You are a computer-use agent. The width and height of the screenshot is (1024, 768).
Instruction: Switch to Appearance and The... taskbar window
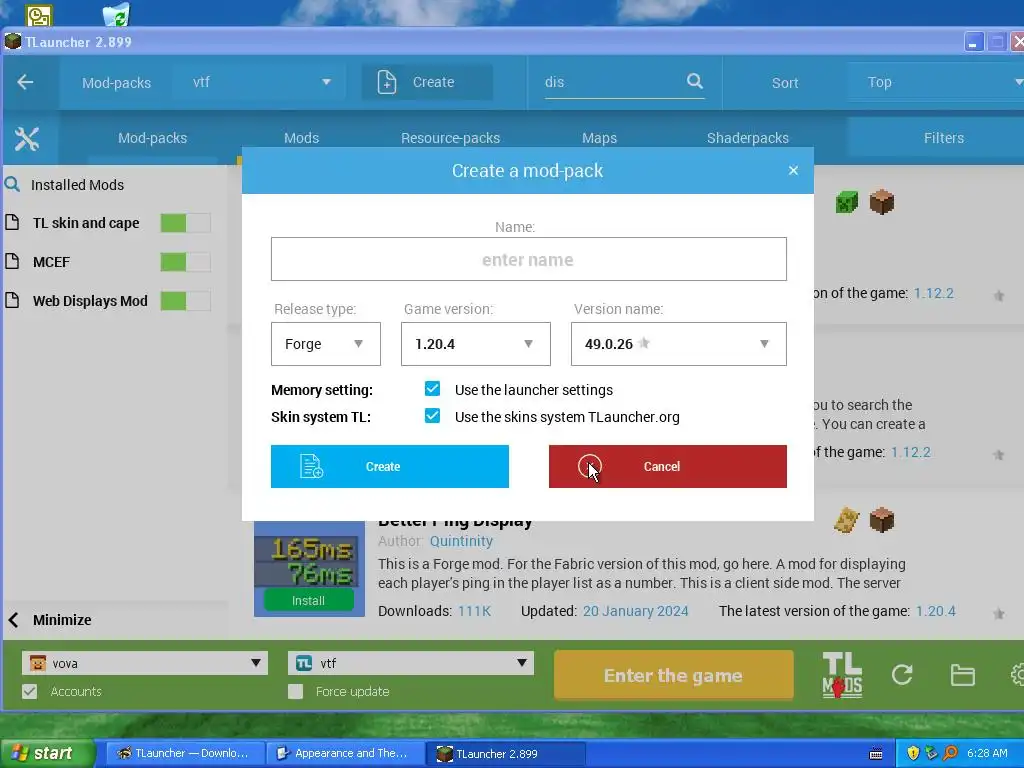coord(344,753)
